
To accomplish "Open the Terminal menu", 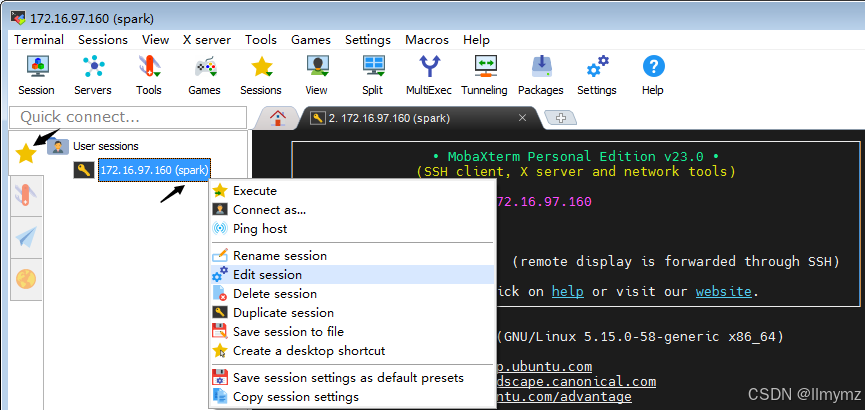I will [39, 40].
